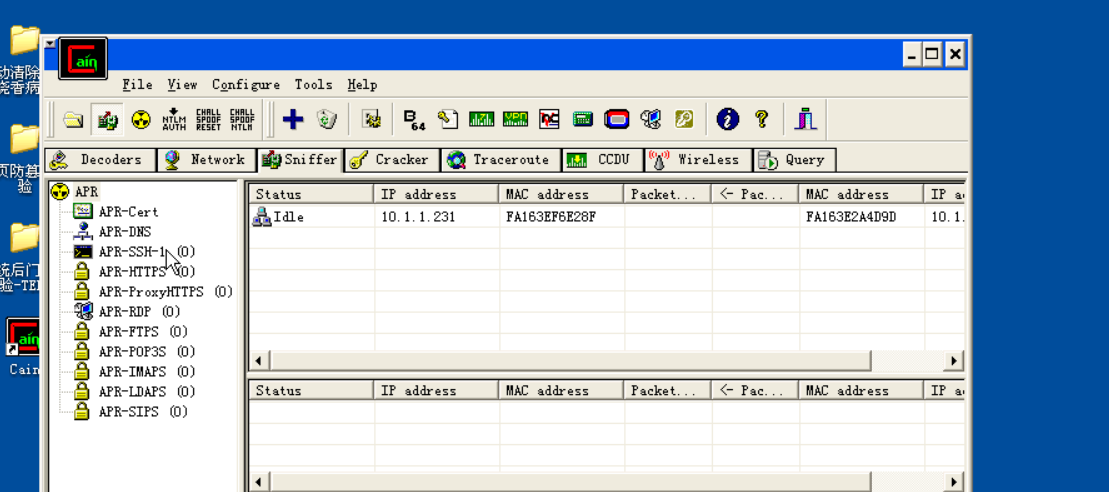Click the Status header in upper pane

tap(311, 194)
